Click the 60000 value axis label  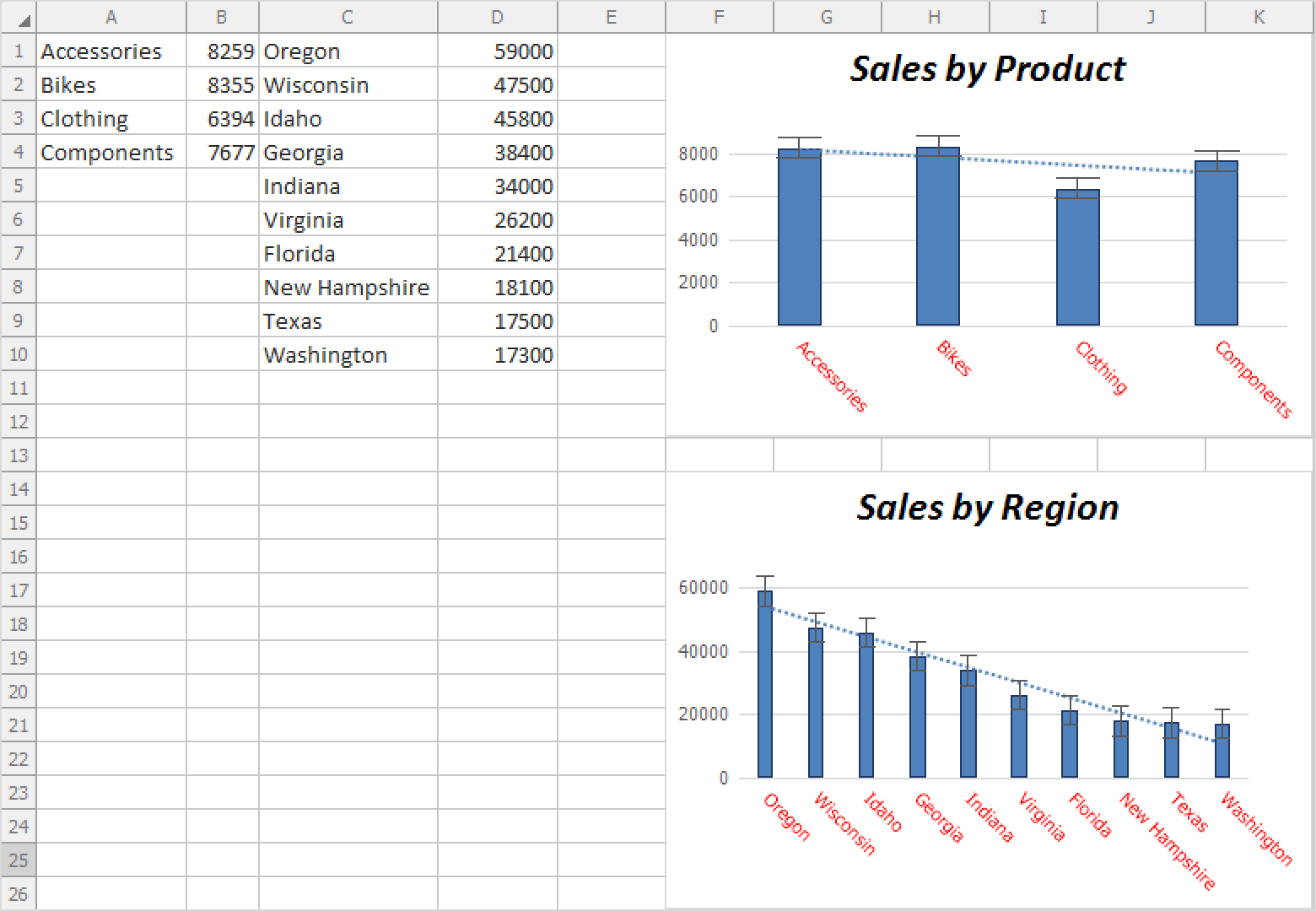[702, 588]
